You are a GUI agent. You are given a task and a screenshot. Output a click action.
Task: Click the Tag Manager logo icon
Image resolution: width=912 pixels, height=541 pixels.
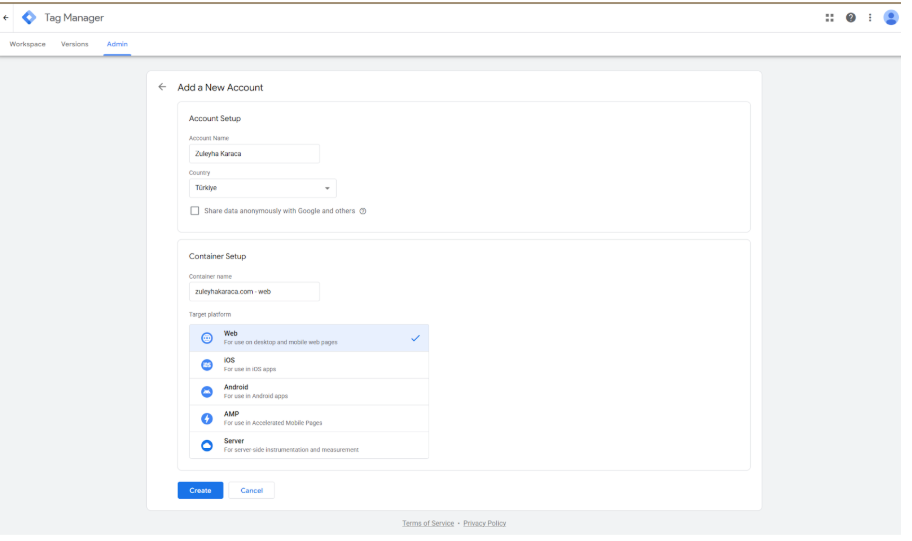click(28, 17)
